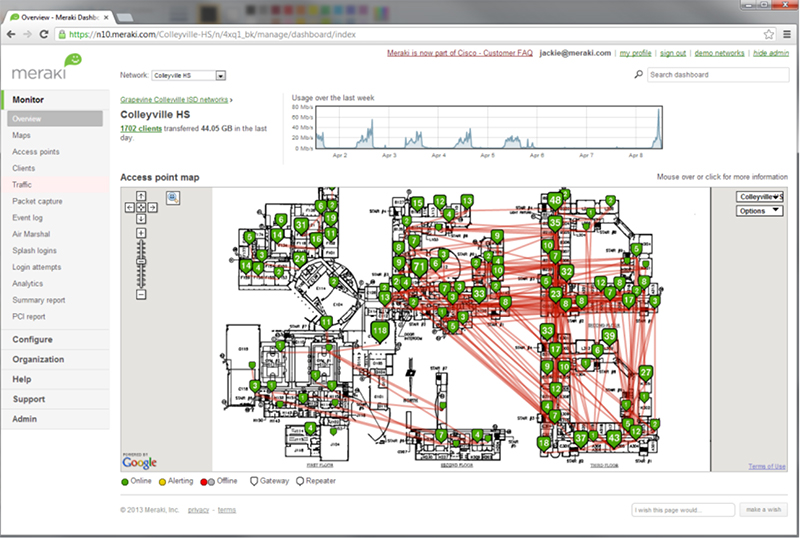Image resolution: width=800 pixels, height=538 pixels.
Task: Click access point marker 43
Action: pyautogui.click(x=614, y=438)
